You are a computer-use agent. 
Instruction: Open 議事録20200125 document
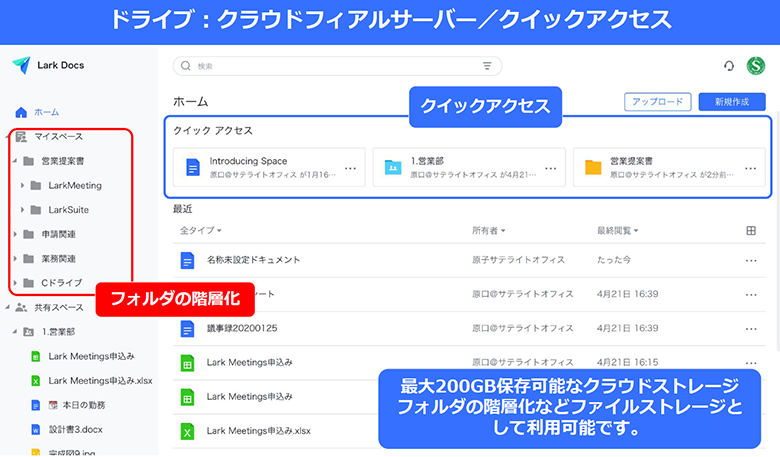pyautogui.click(x=242, y=329)
